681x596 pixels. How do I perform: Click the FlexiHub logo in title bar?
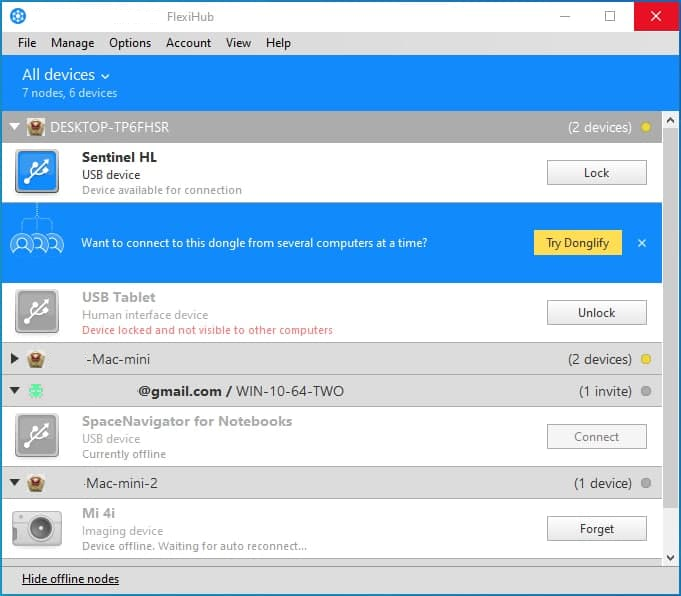[x=18, y=17]
